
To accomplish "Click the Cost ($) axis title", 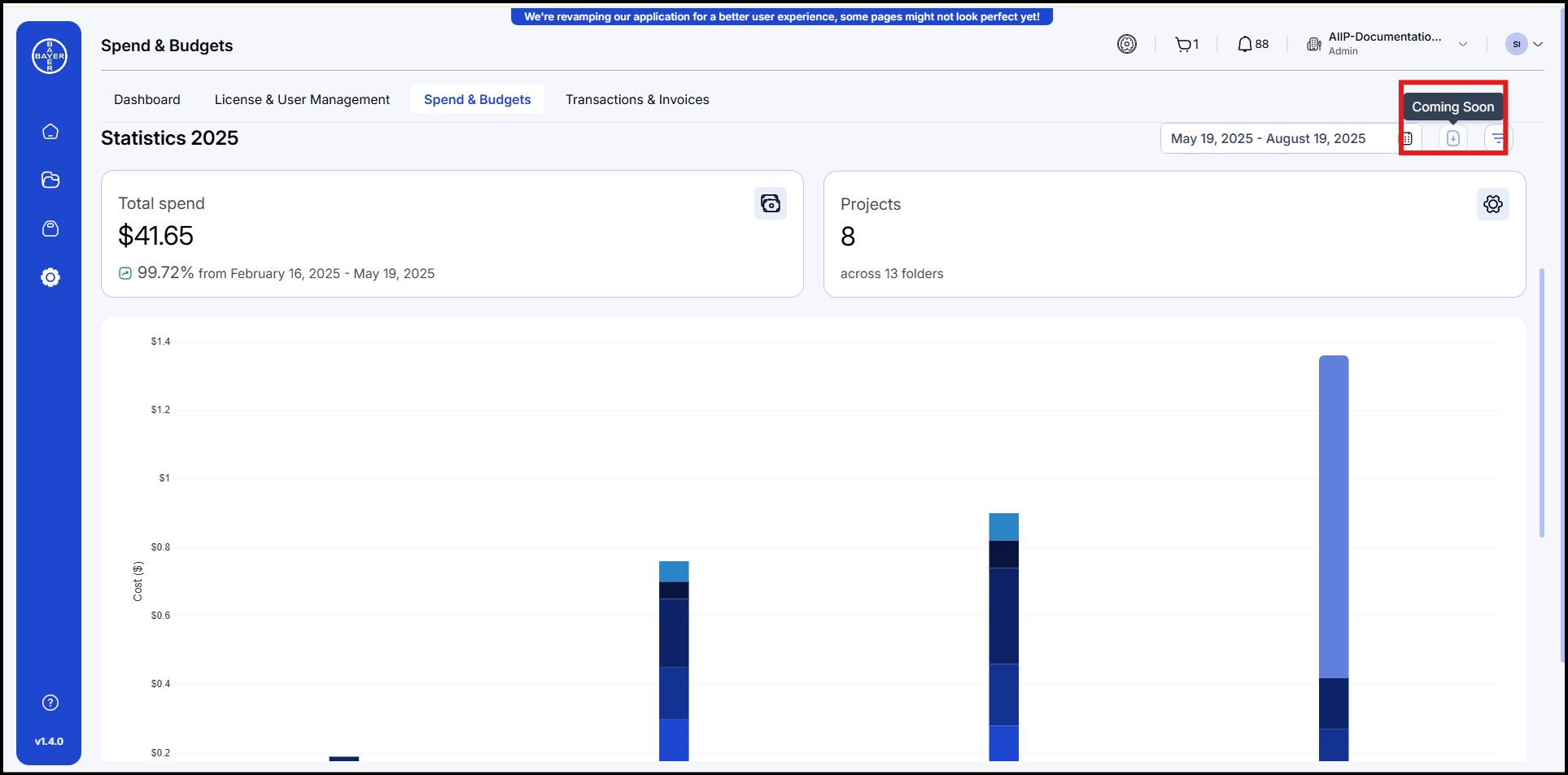I will [x=138, y=581].
